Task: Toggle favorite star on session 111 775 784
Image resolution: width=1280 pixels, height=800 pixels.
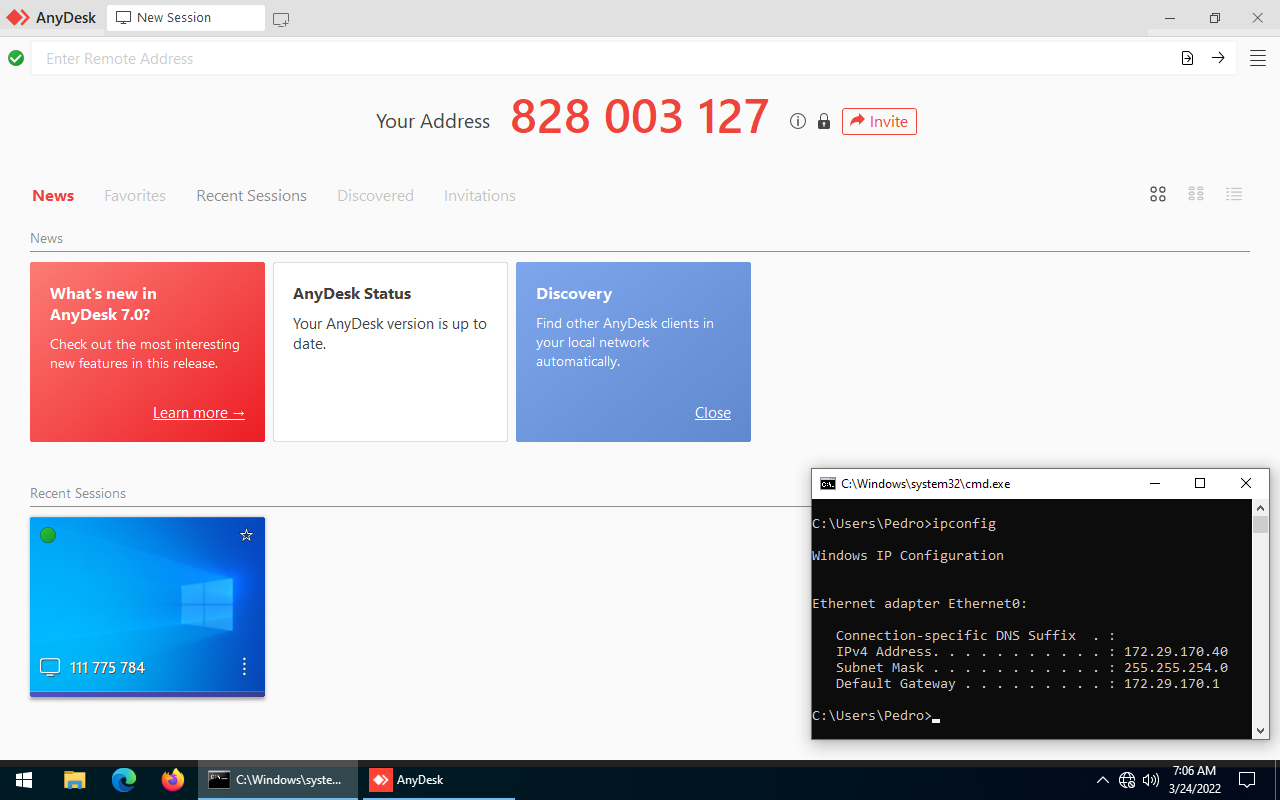Action: point(246,535)
